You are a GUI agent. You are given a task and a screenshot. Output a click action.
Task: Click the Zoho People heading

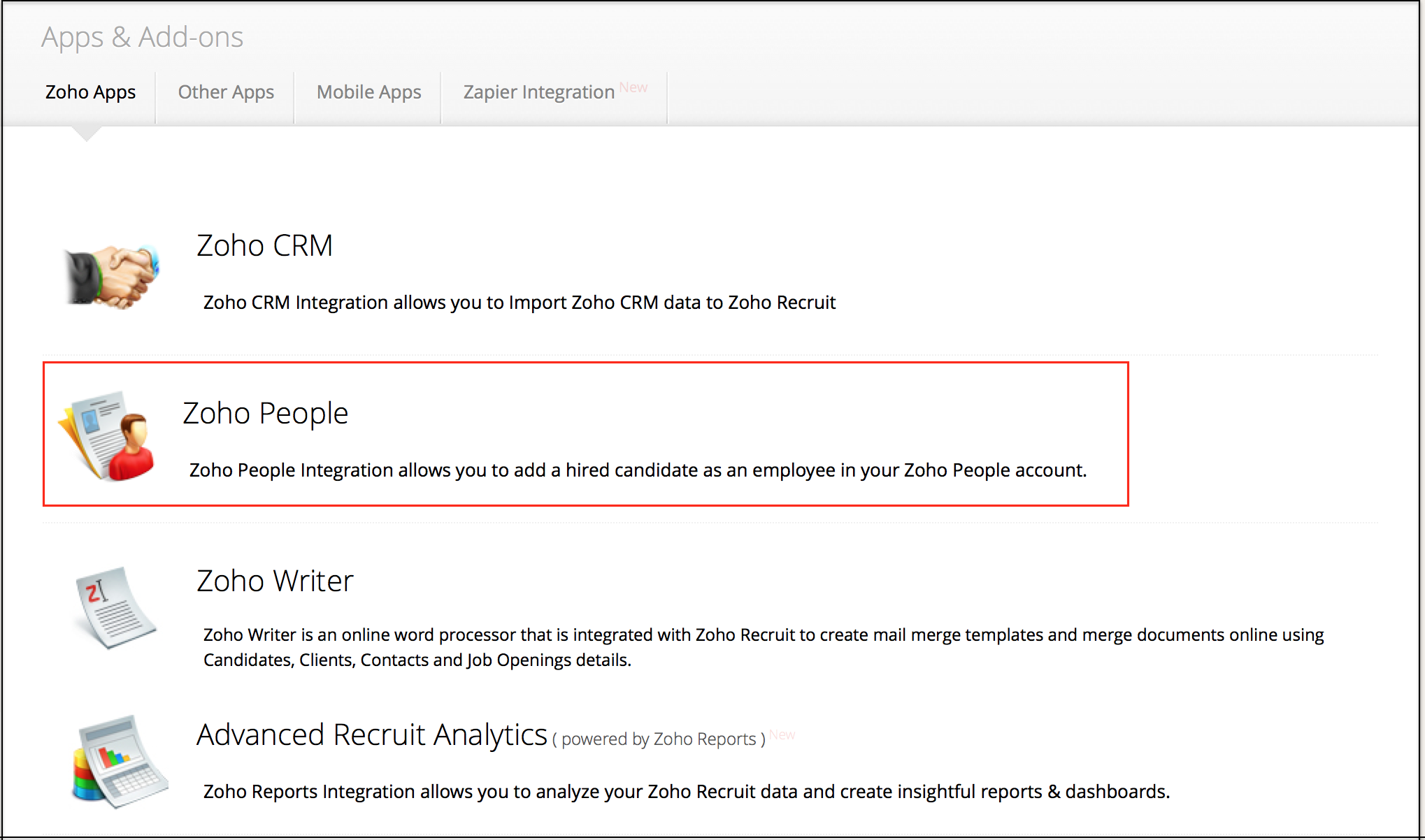[x=265, y=412]
